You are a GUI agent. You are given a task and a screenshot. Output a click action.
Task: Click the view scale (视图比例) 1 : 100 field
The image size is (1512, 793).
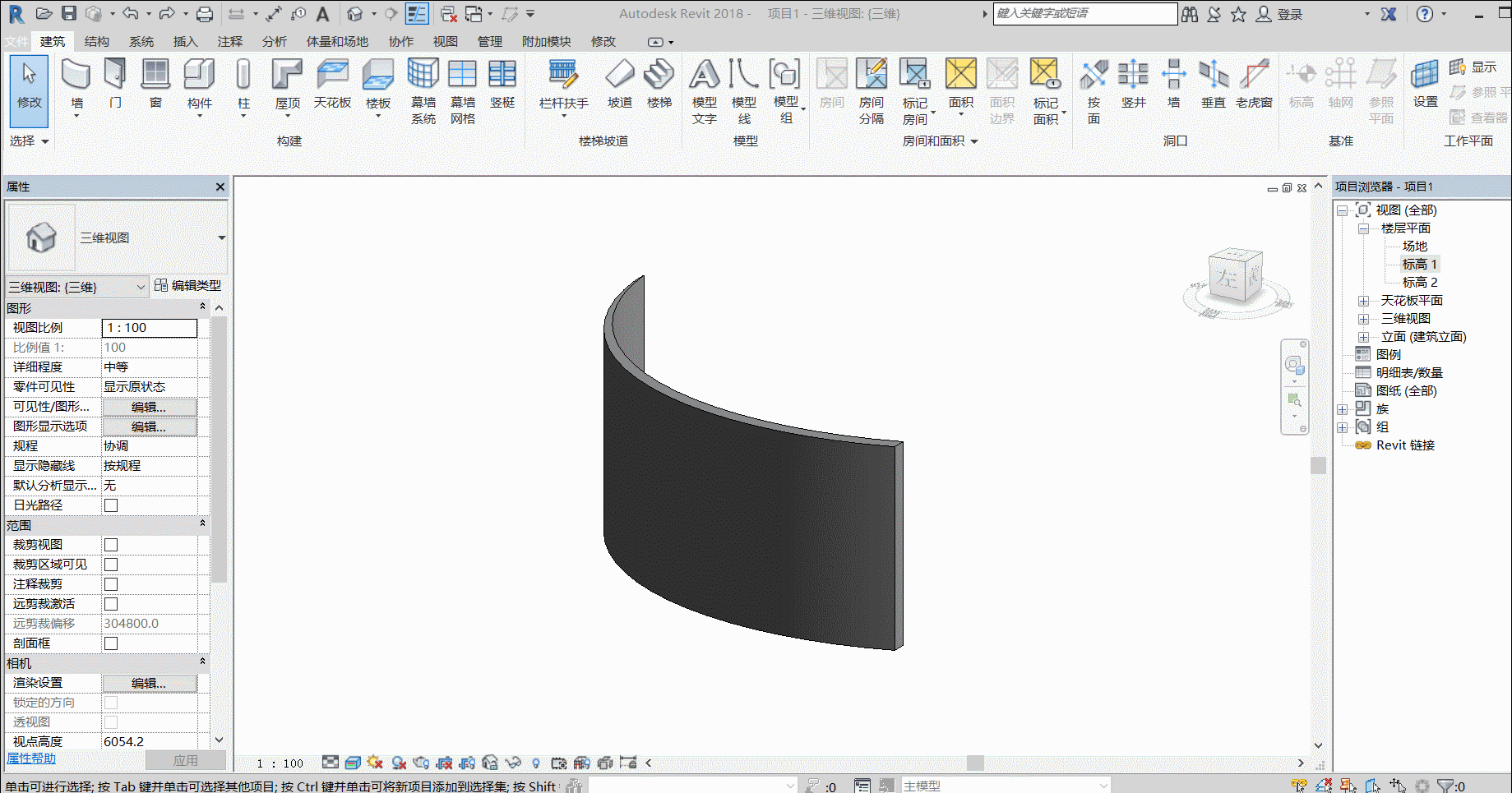click(x=150, y=328)
